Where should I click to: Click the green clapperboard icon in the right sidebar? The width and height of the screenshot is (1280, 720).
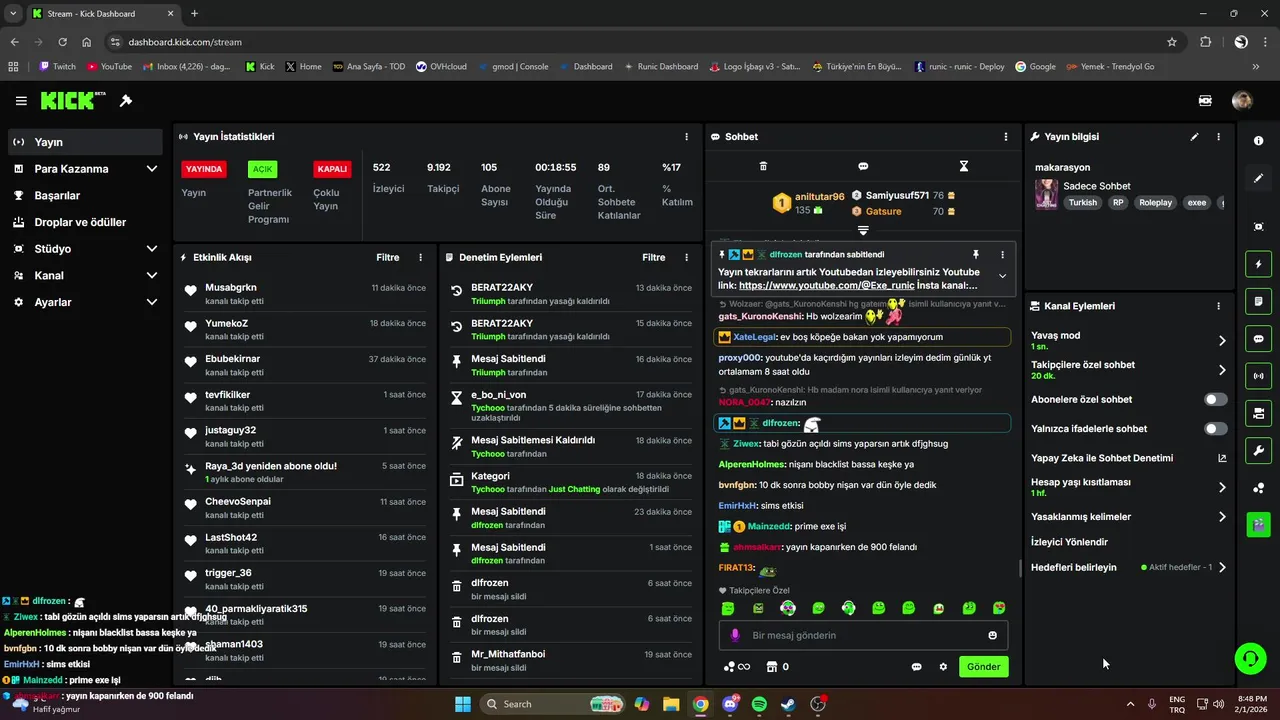coord(1258,524)
